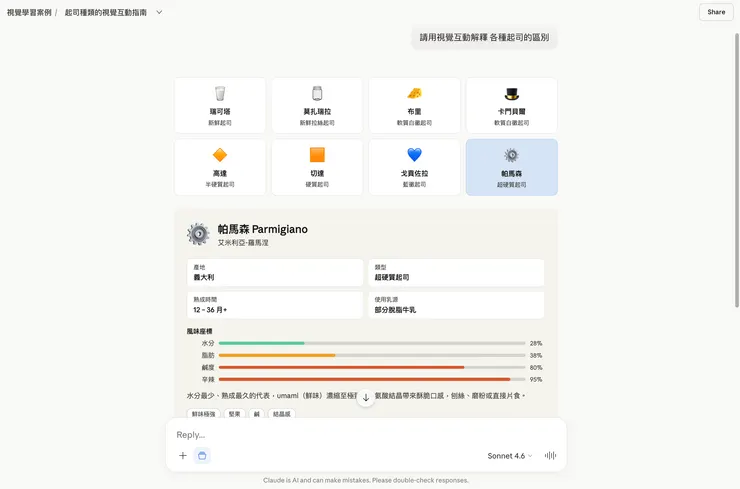Click the 95% value label
Image resolution: width=740 pixels, height=489 pixels.
tap(536, 379)
